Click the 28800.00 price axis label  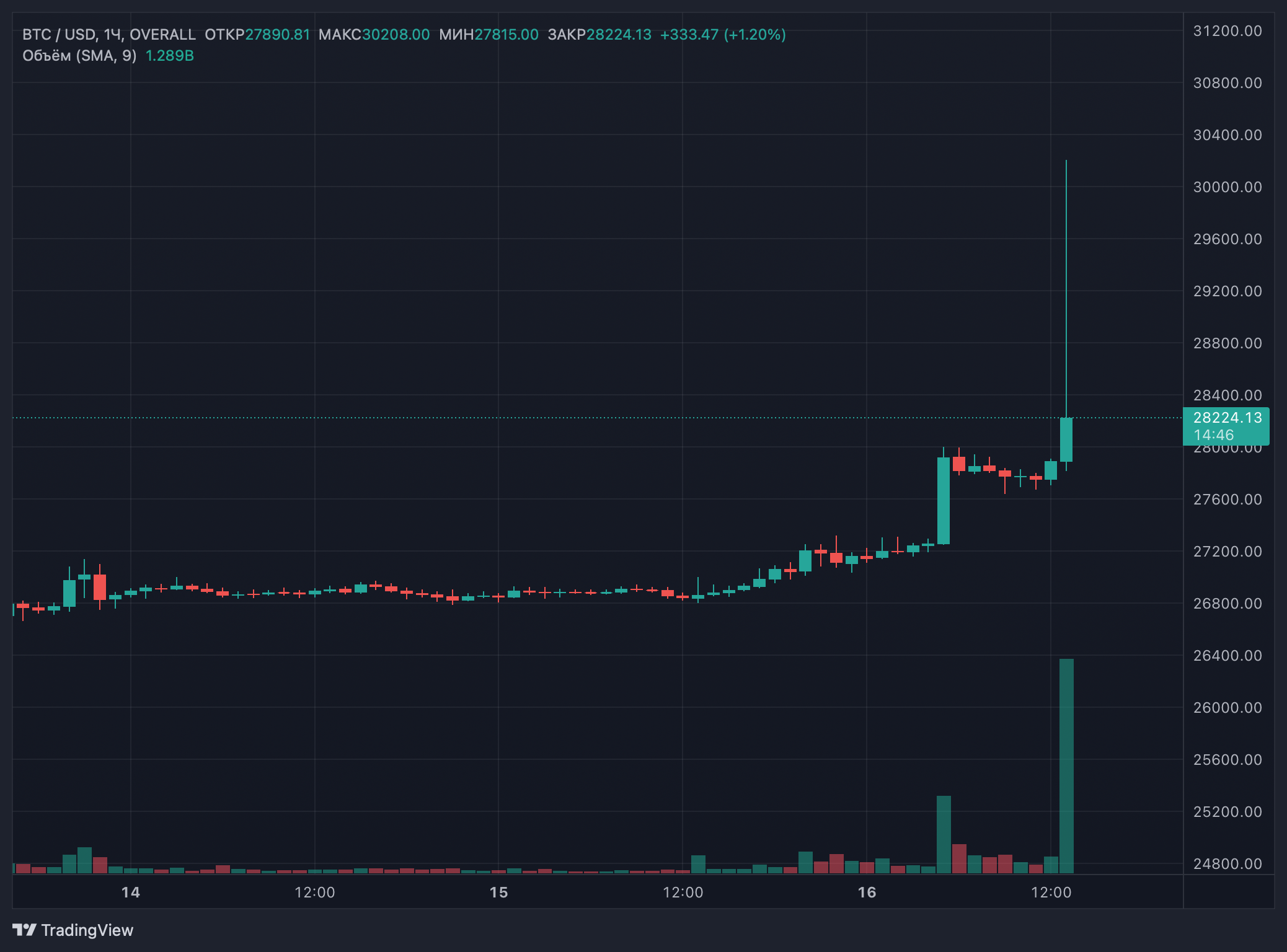point(1227,343)
